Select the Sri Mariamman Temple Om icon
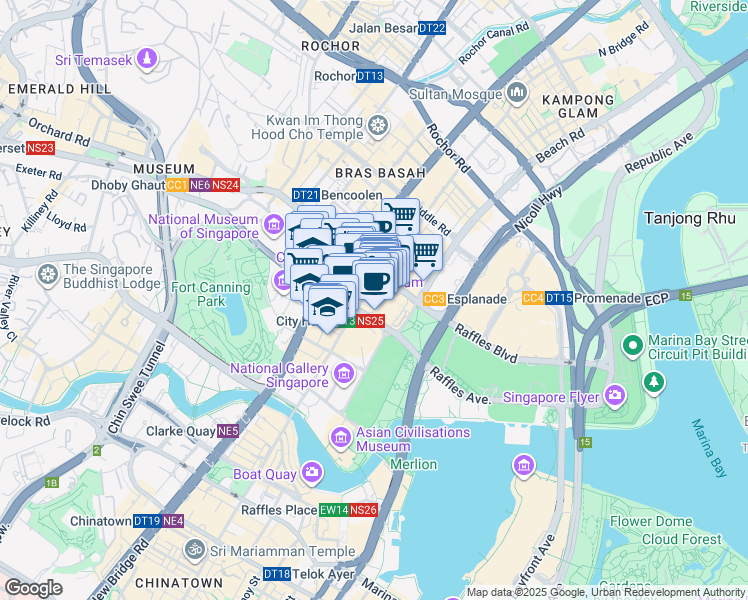This screenshot has width=748, height=600. point(194,550)
